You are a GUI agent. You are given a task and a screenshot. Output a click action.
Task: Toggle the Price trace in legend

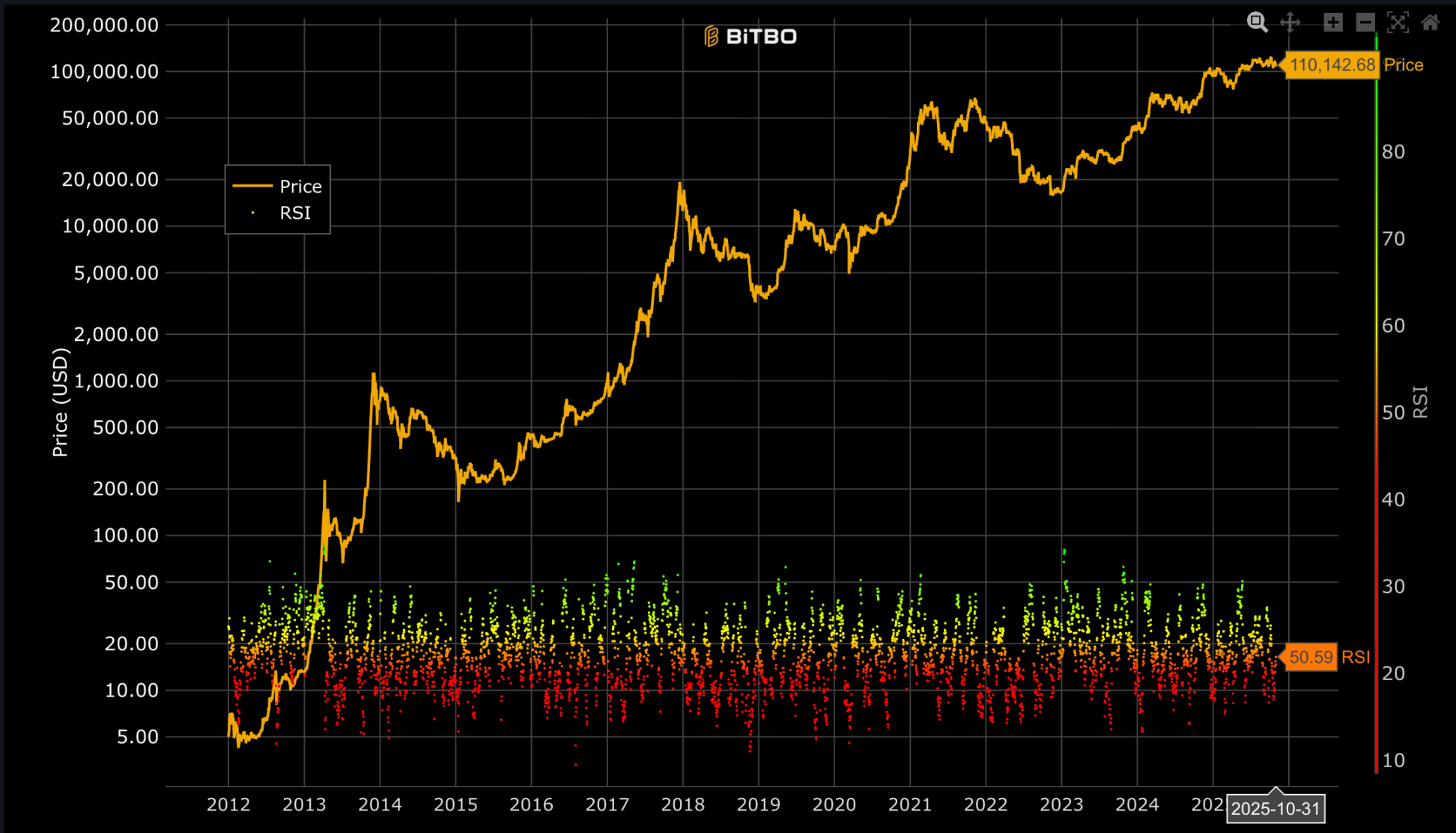pyautogui.click(x=300, y=187)
